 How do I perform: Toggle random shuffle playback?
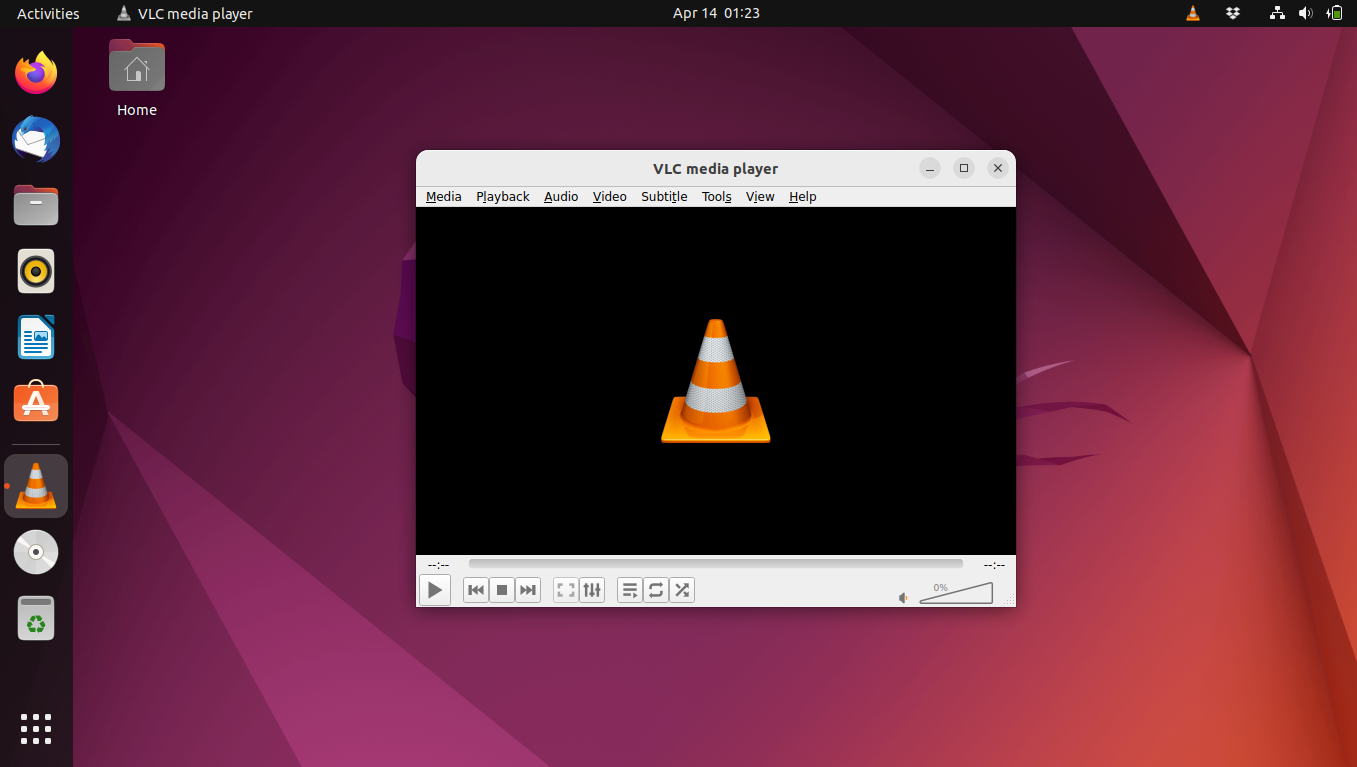point(682,590)
